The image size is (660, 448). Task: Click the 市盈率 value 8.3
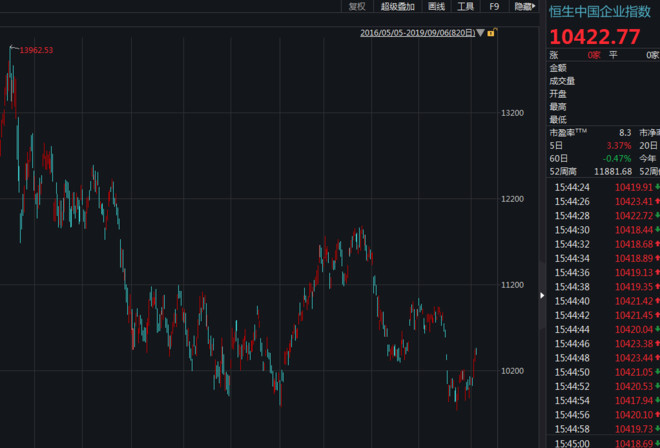pos(625,133)
